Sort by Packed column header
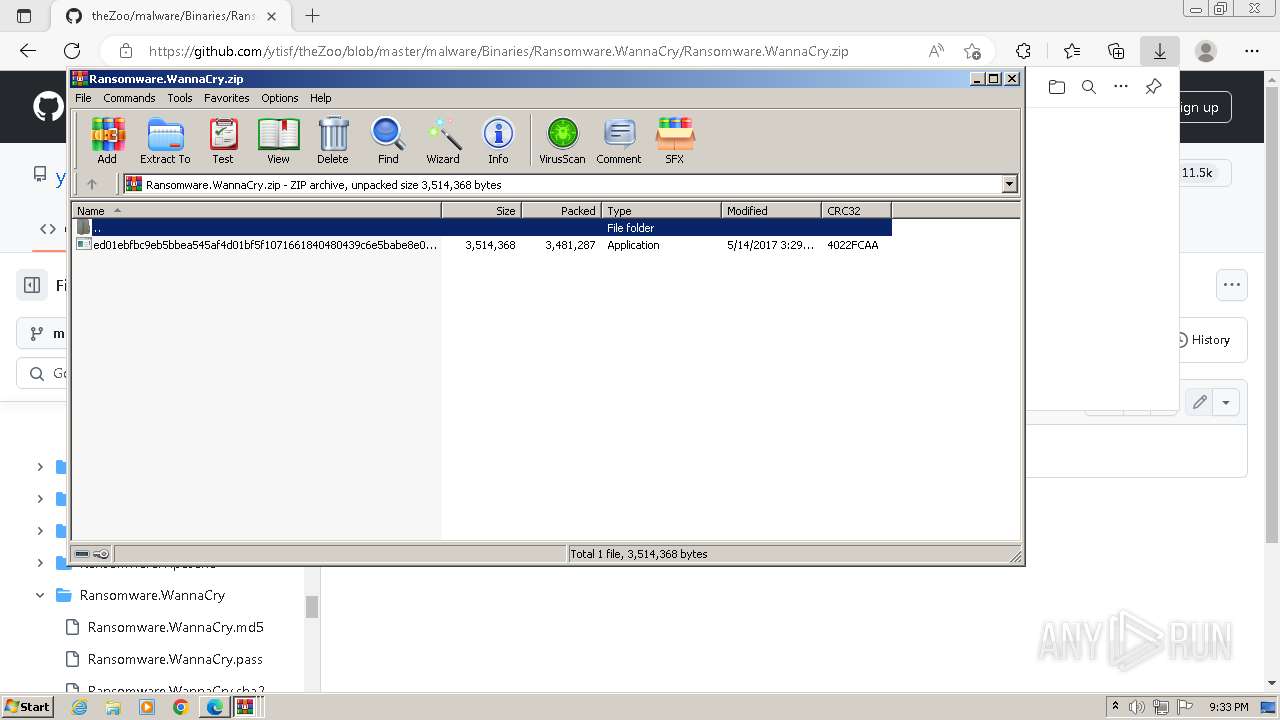 tap(561, 210)
